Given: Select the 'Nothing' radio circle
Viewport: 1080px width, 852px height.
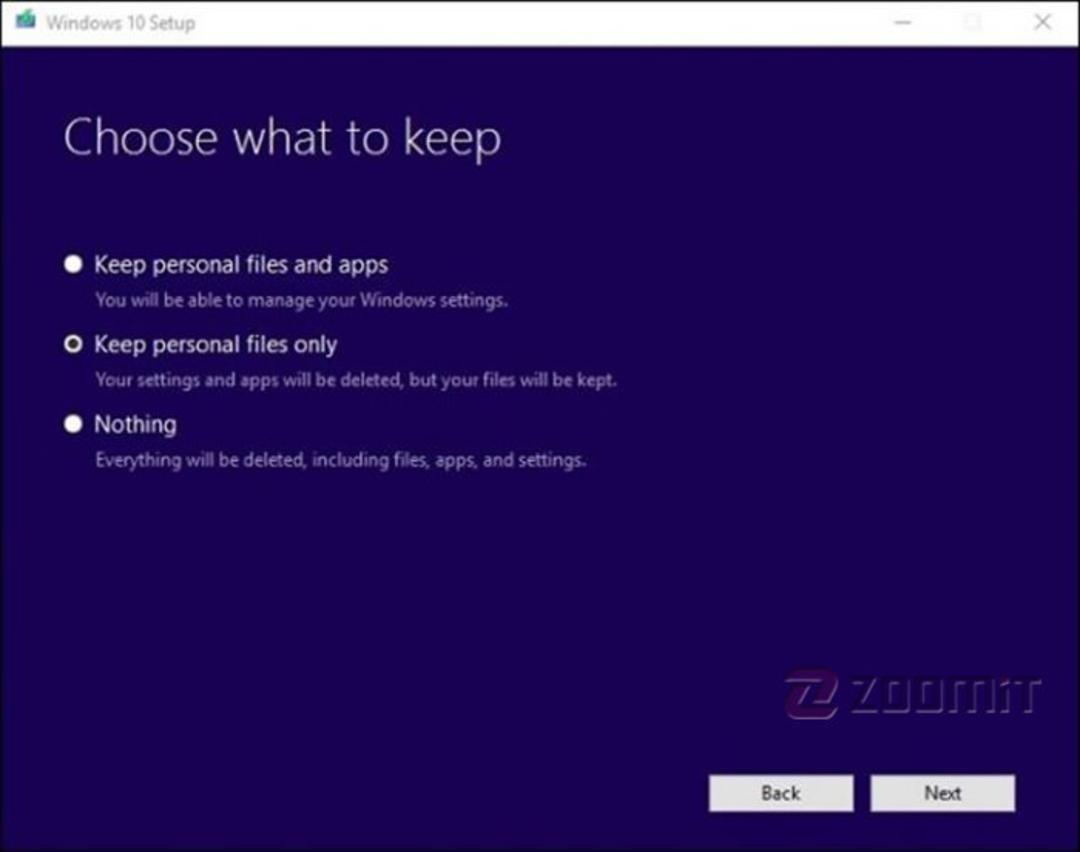Looking at the screenshot, I should 73,424.
